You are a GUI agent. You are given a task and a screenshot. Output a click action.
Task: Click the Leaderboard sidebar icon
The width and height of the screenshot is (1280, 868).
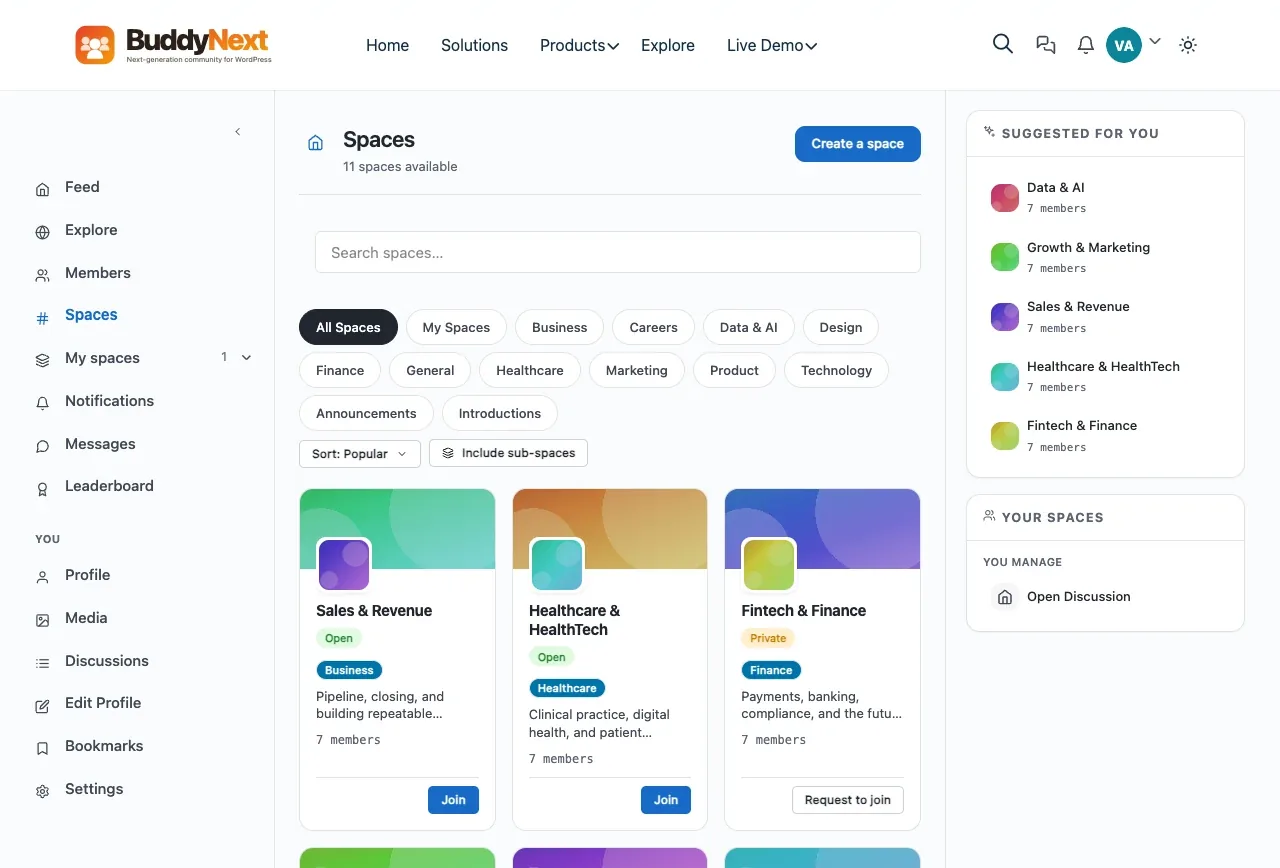[42, 489]
